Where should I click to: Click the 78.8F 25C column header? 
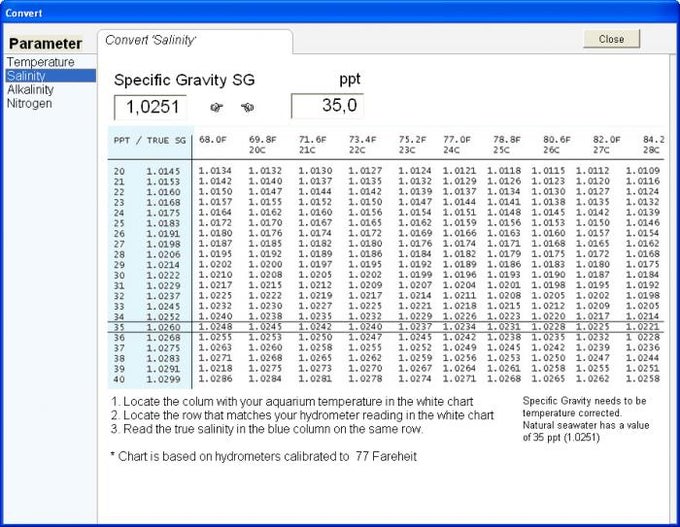point(507,145)
